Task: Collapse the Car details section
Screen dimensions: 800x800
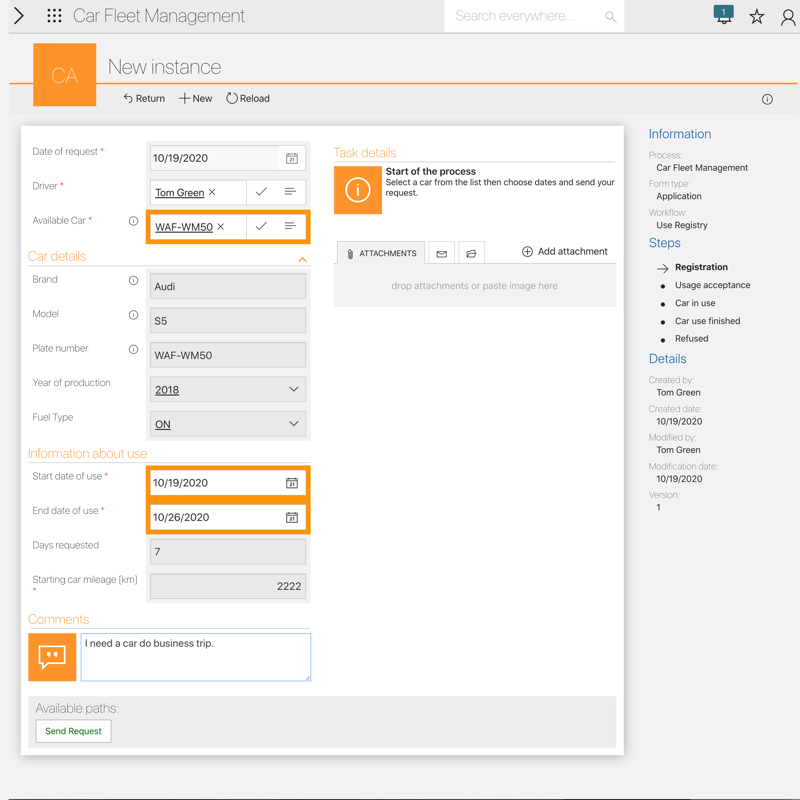Action: pyautogui.click(x=302, y=259)
